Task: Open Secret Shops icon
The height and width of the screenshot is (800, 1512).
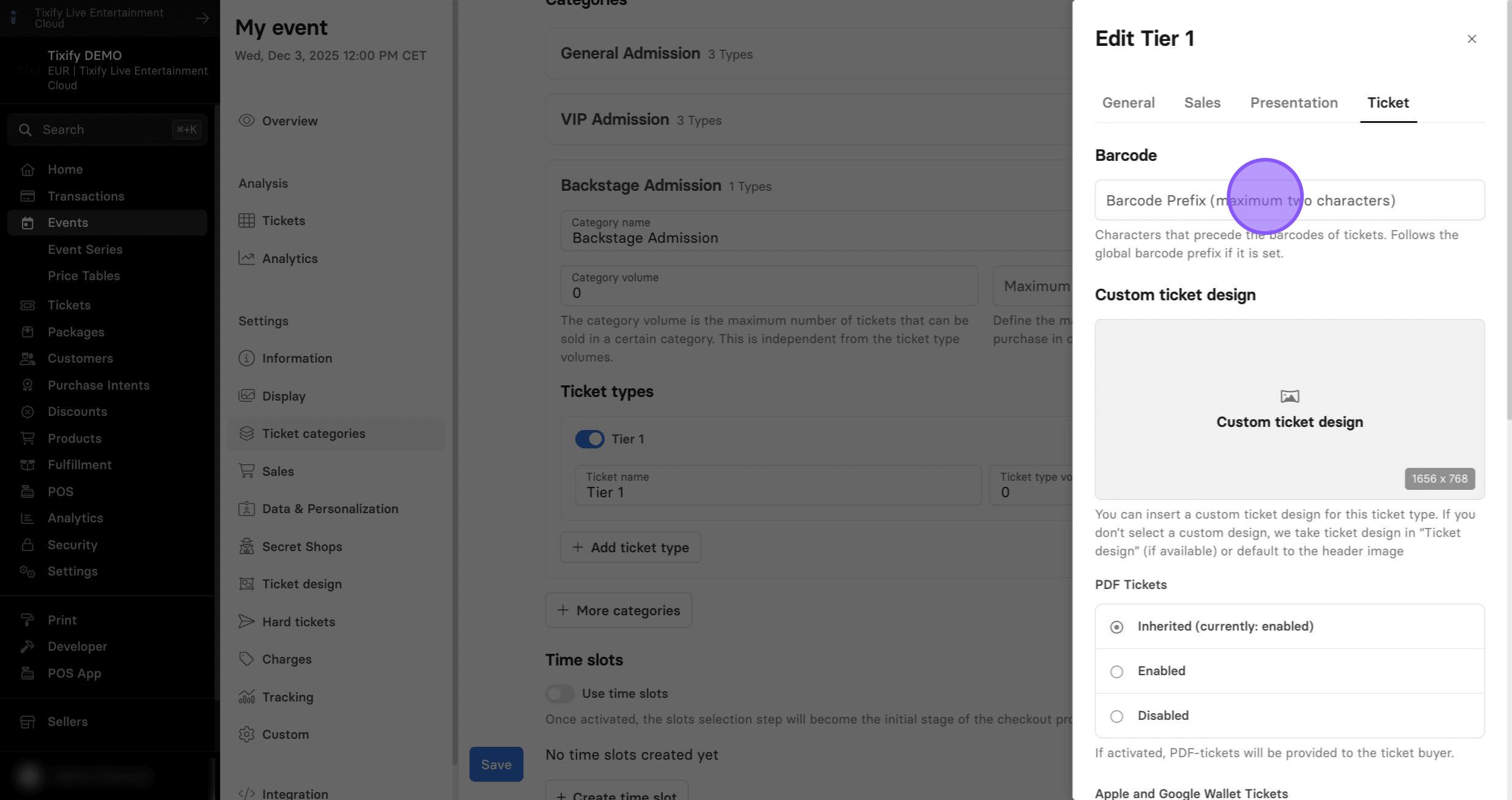Action: click(x=246, y=547)
